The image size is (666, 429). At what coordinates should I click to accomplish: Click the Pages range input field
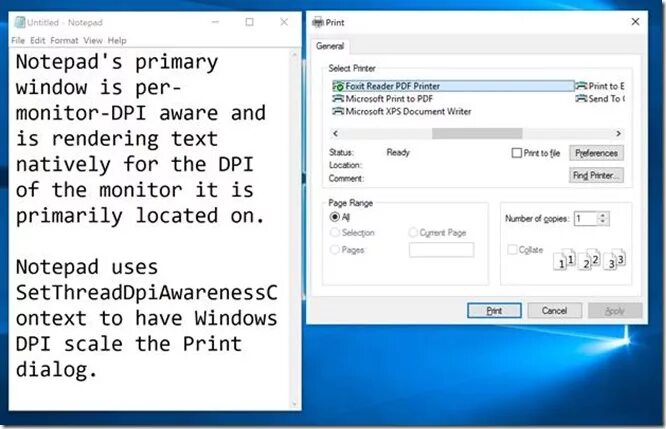click(x=441, y=250)
